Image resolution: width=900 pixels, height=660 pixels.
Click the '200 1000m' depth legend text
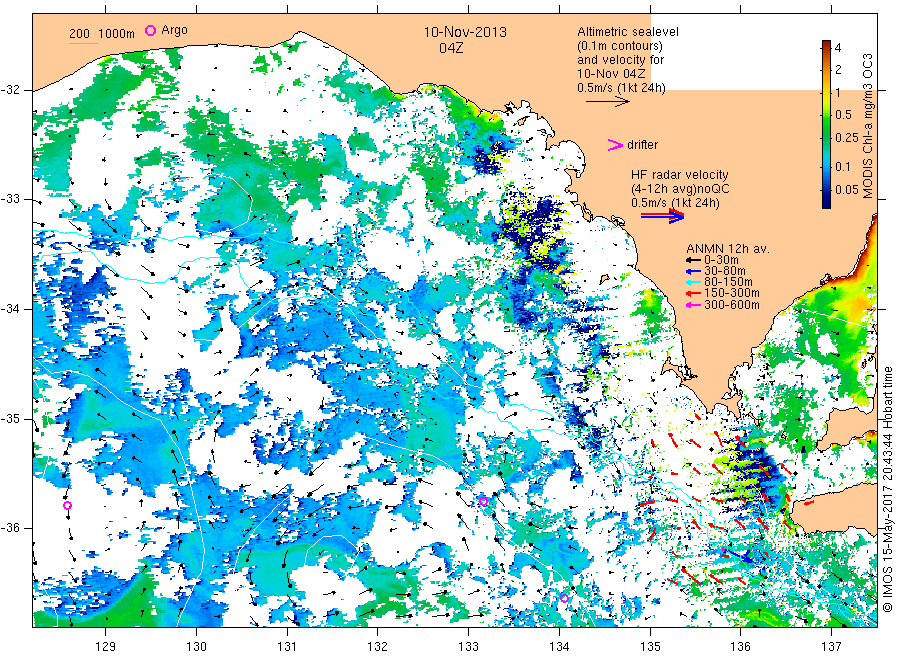click(102, 34)
